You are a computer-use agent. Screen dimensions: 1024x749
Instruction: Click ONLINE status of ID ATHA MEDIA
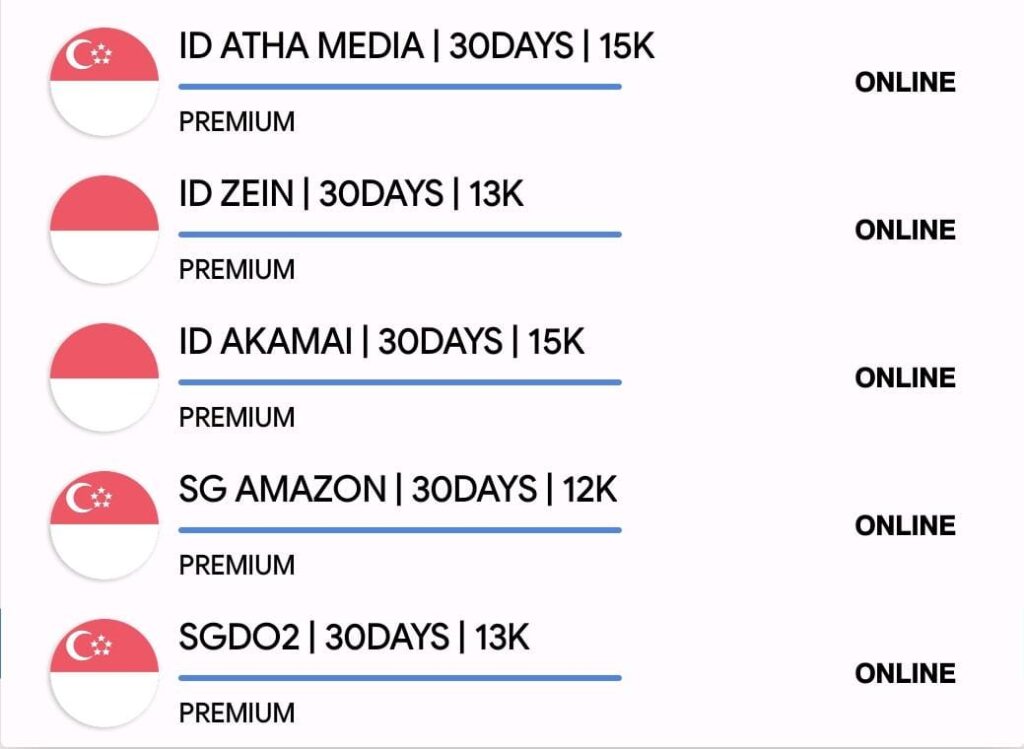coord(905,83)
